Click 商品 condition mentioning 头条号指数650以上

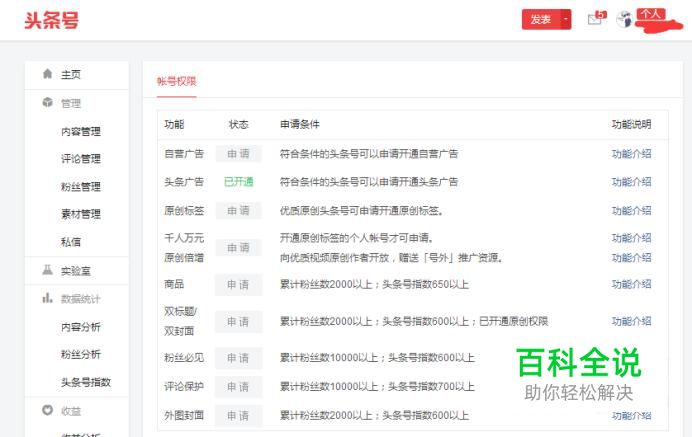[x=374, y=284]
